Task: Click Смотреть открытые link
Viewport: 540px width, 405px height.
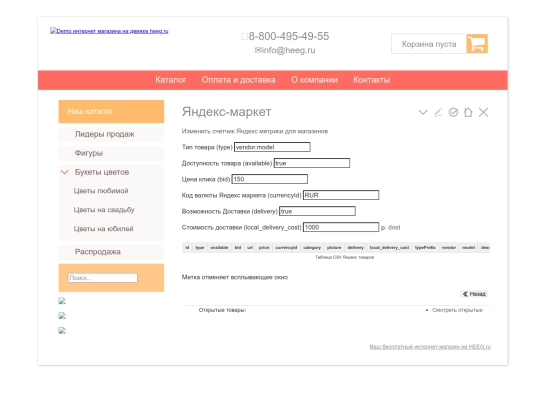Action: click(x=457, y=310)
